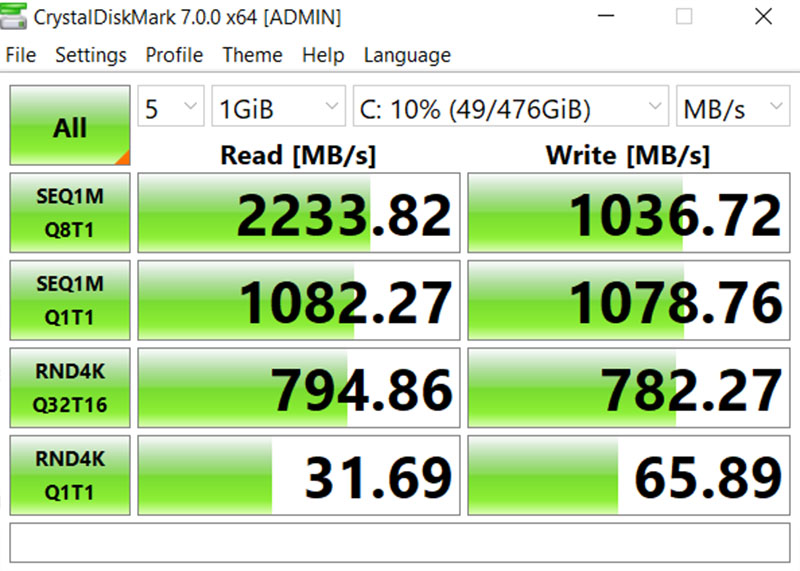Click the empty comment field at bottom
This screenshot has width=800, height=571.
coord(400,543)
